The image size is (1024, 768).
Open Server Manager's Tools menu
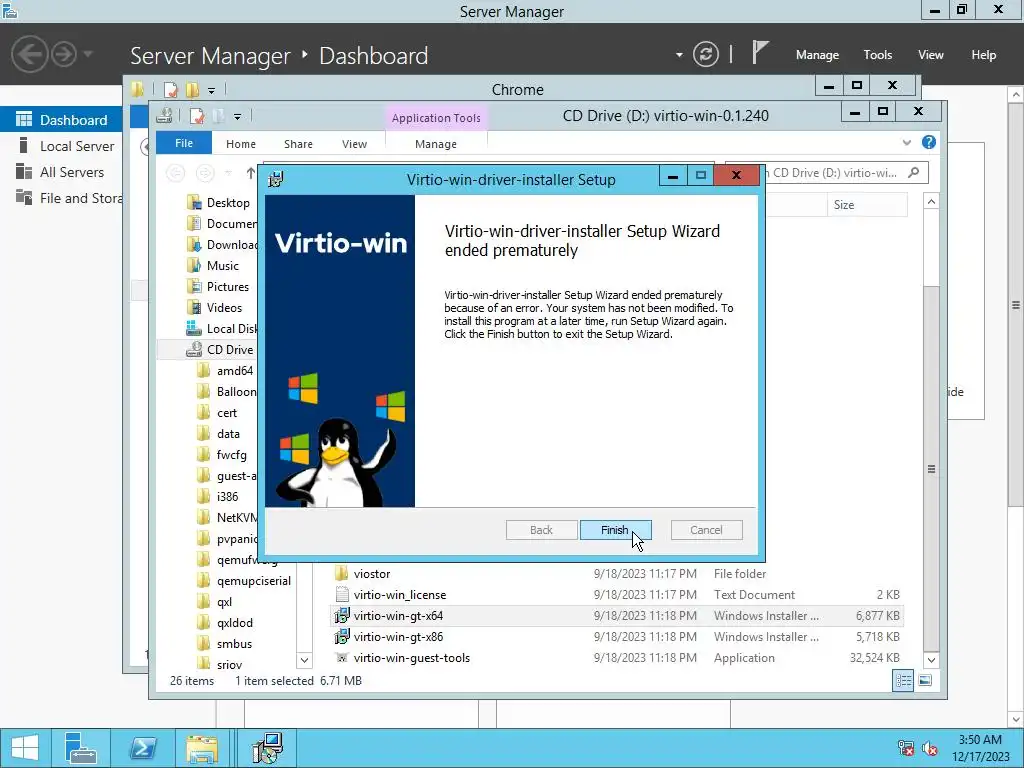(878, 55)
